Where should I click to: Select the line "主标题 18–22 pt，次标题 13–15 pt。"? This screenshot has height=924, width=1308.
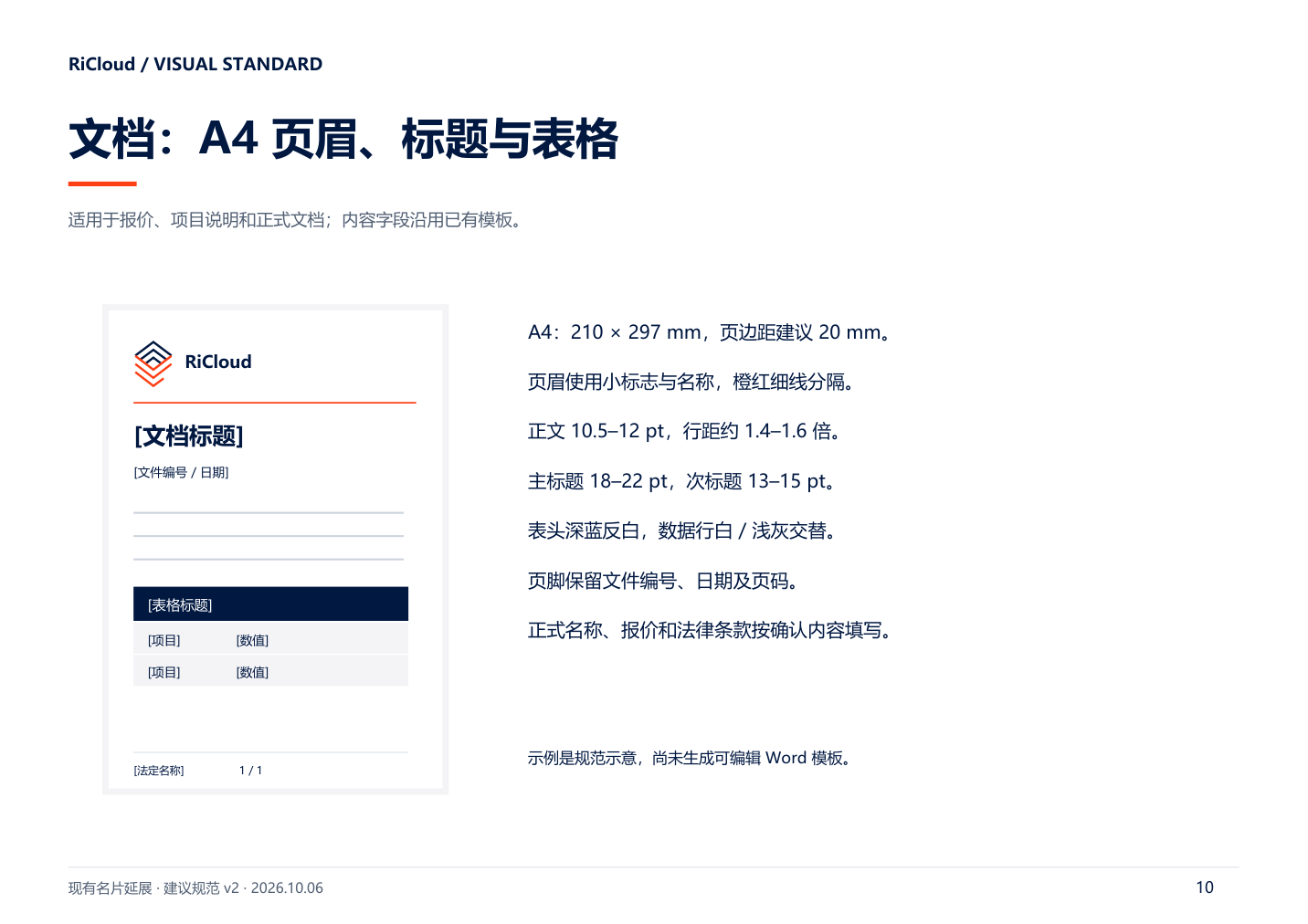(682, 481)
